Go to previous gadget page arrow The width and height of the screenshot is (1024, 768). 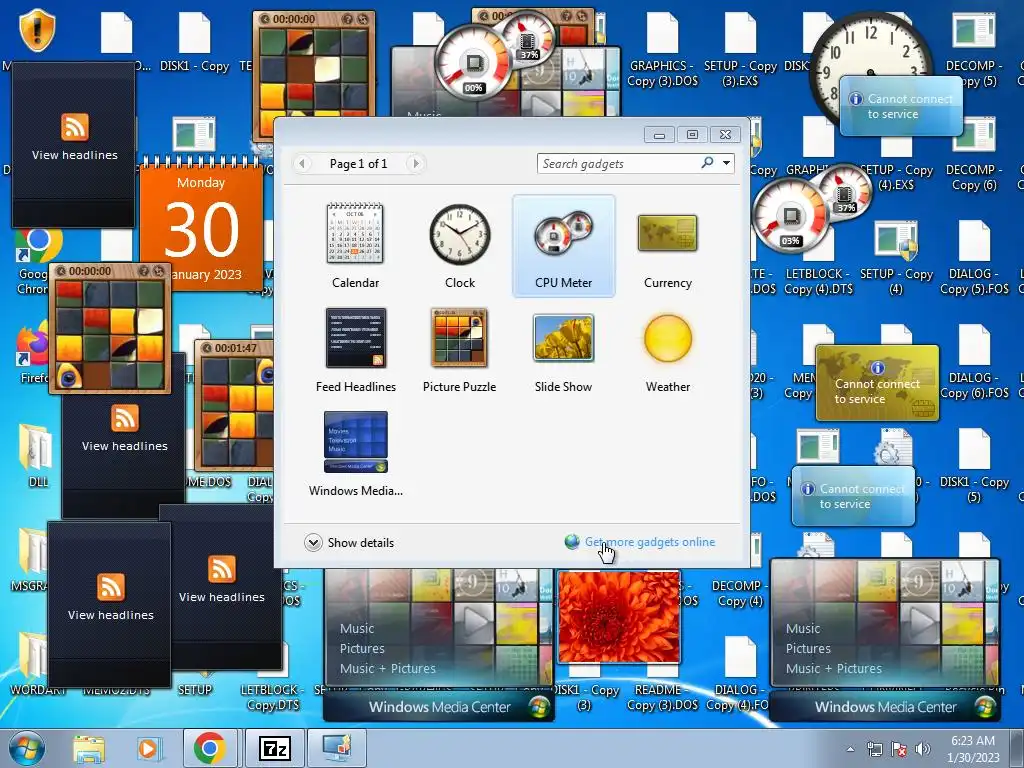coord(302,163)
